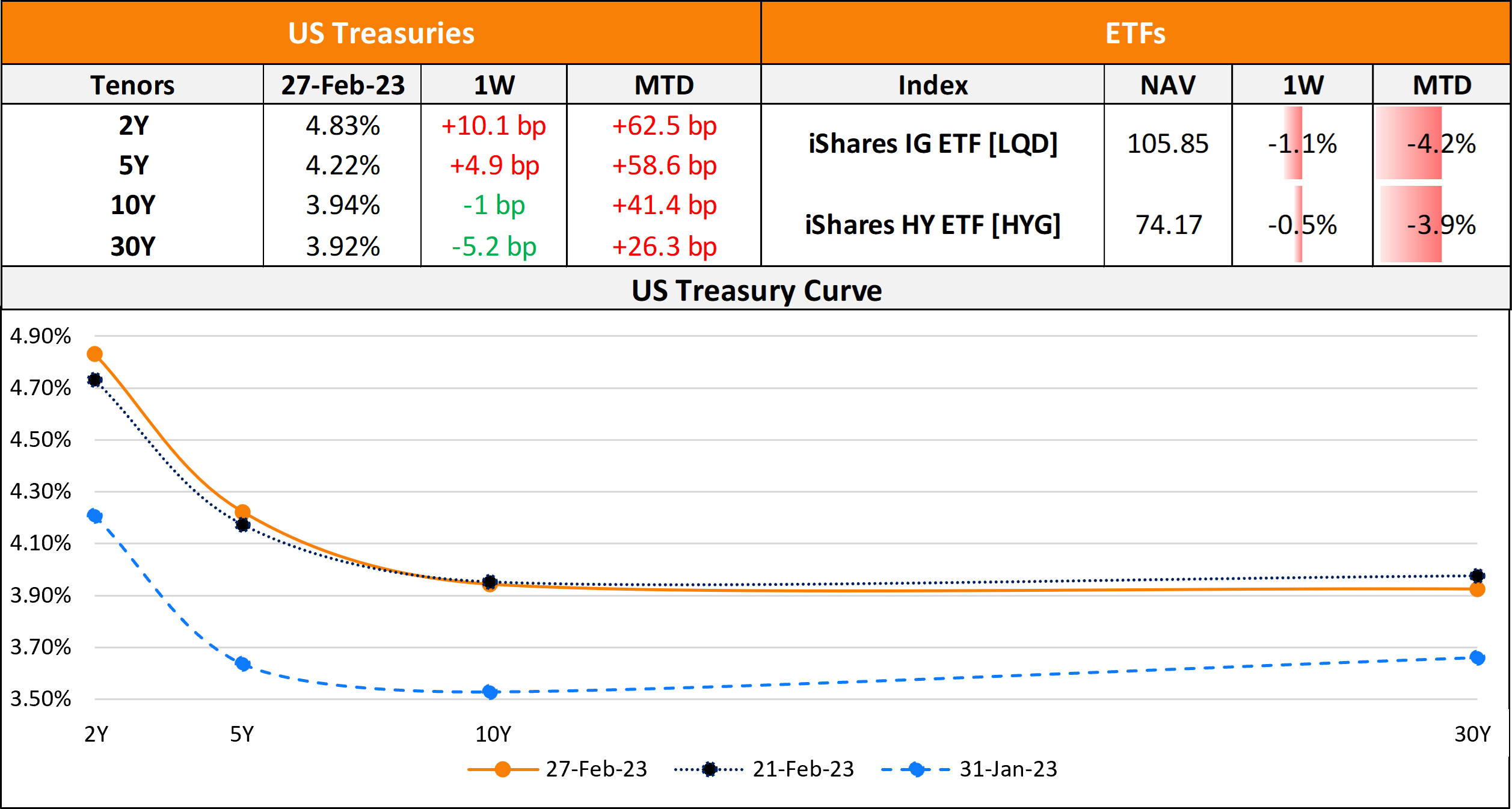Click the 21-Feb-23 legend entry
The image size is (1512, 809).
pyautogui.click(x=764, y=769)
